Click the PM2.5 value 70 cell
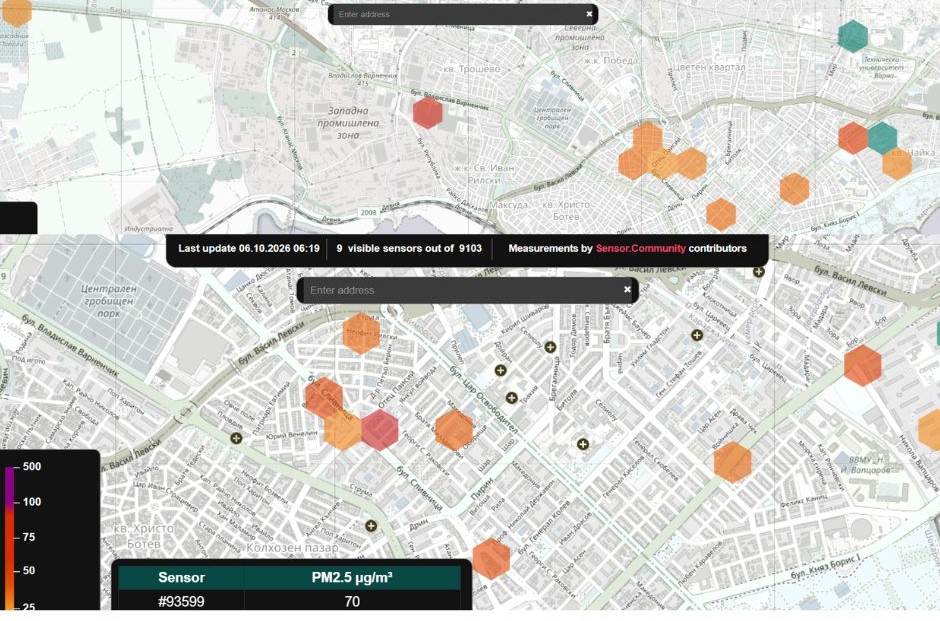This screenshot has height=621, width=940. [x=352, y=601]
